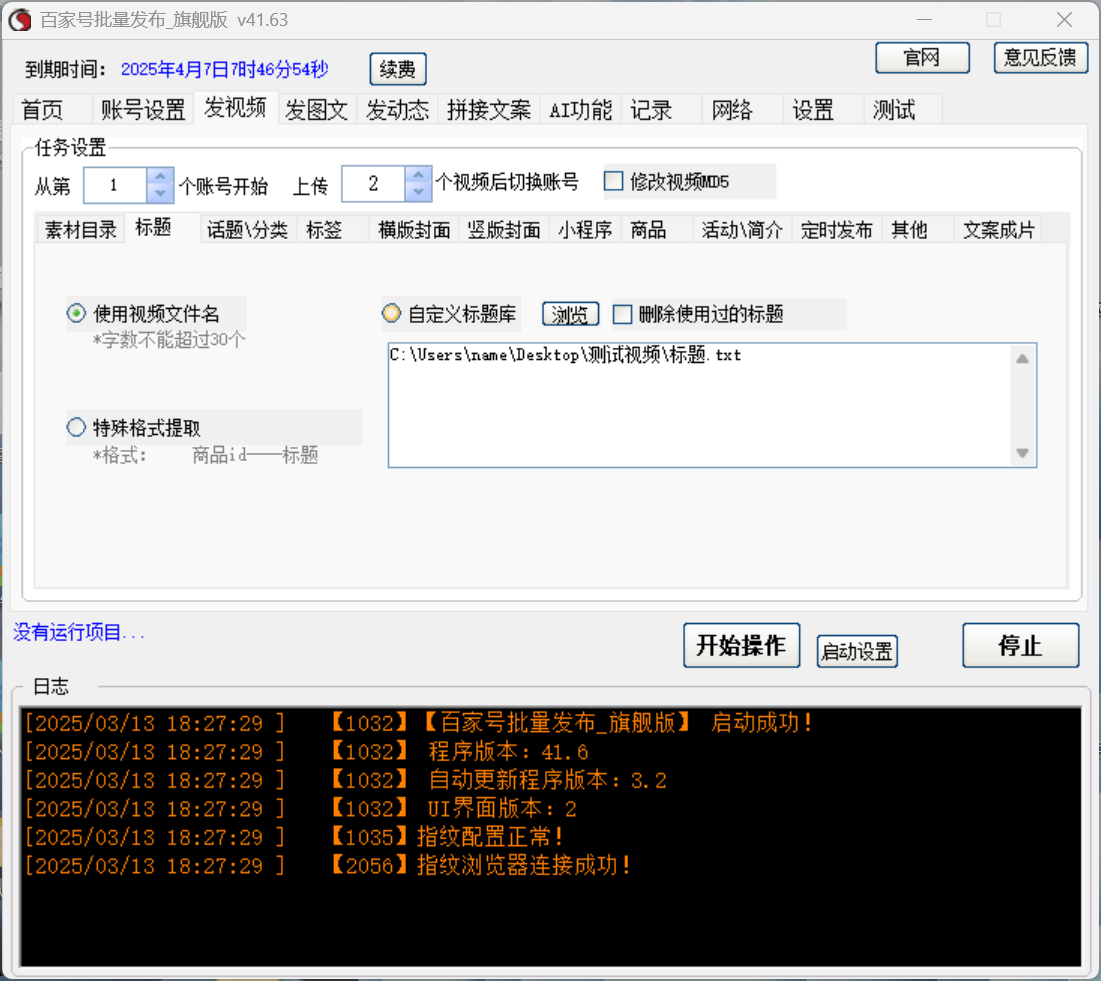
Task: Click the 没有运行项目 status text
Action: [79, 632]
